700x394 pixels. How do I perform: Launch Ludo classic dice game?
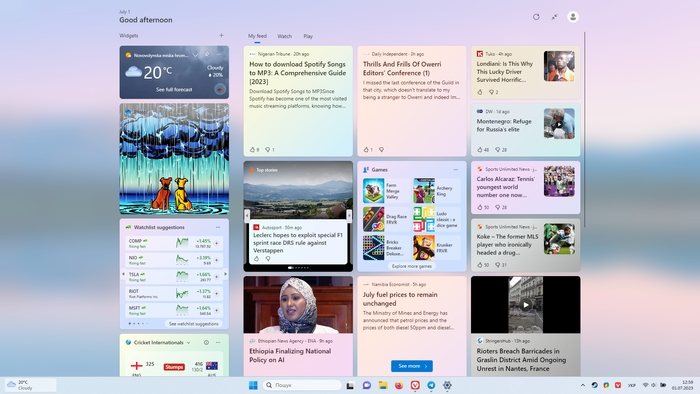[437, 219]
